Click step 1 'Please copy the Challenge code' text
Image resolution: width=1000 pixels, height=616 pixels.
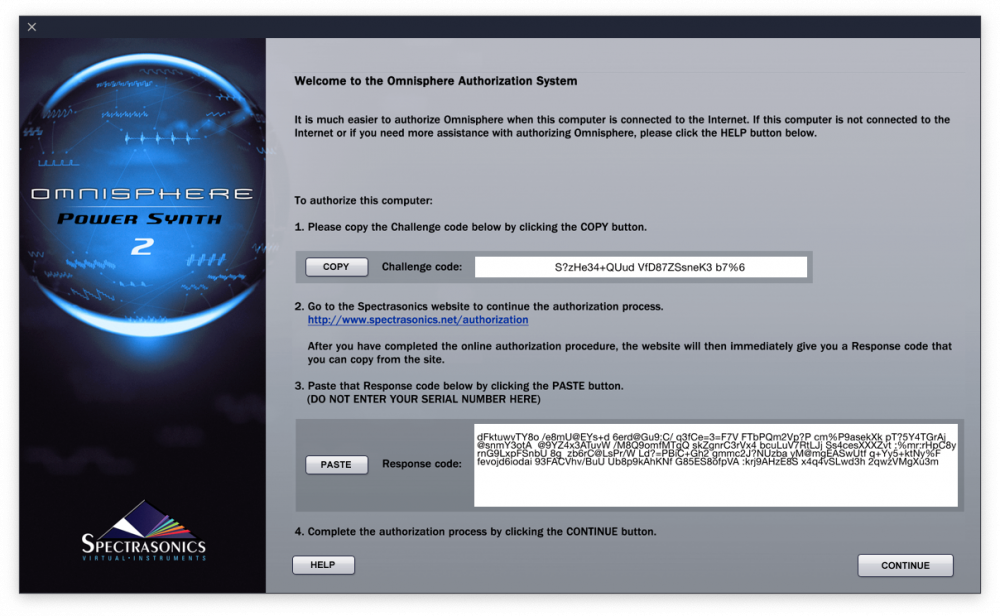click(x=471, y=227)
